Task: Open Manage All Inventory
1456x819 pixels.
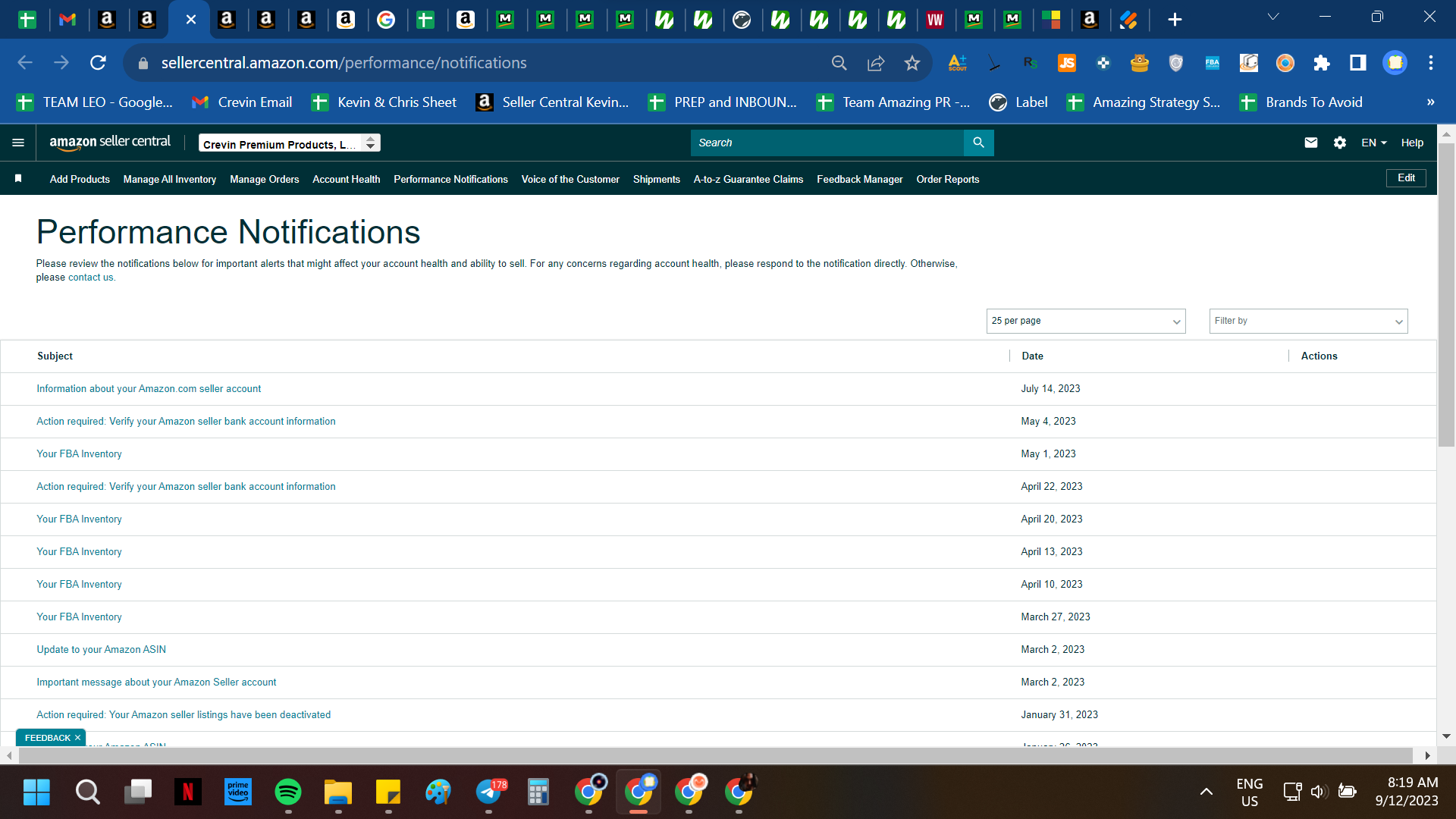Action: tap(170, 179)
